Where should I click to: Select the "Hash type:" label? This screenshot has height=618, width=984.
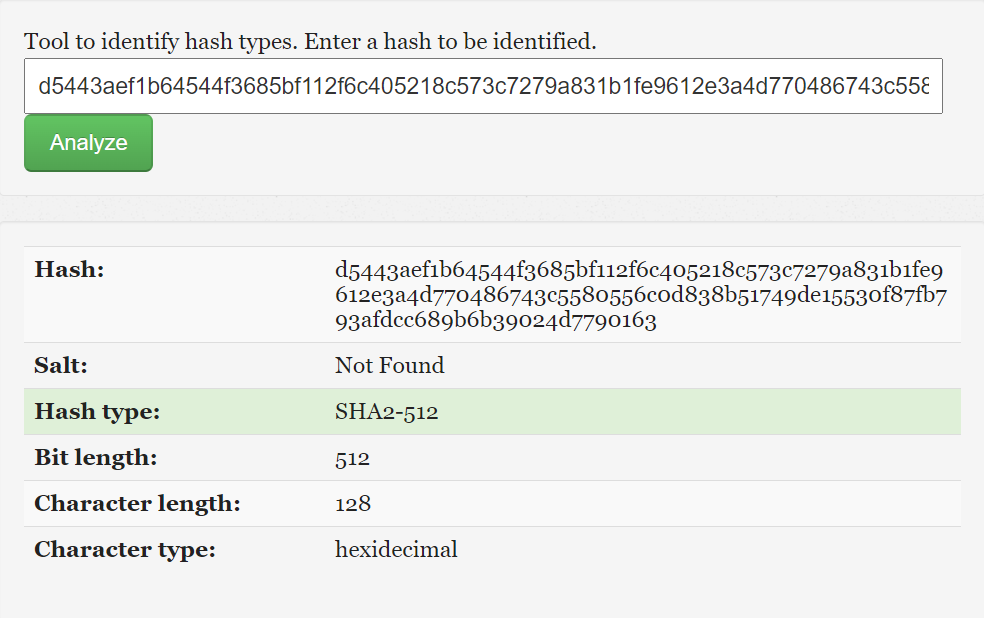97,412
